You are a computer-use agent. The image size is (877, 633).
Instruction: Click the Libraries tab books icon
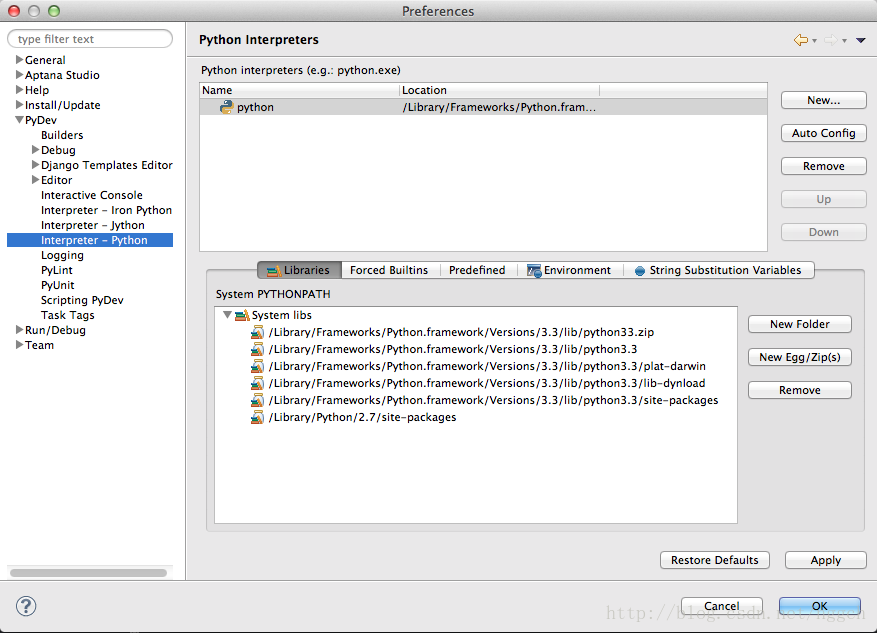(x=274, y=271)
